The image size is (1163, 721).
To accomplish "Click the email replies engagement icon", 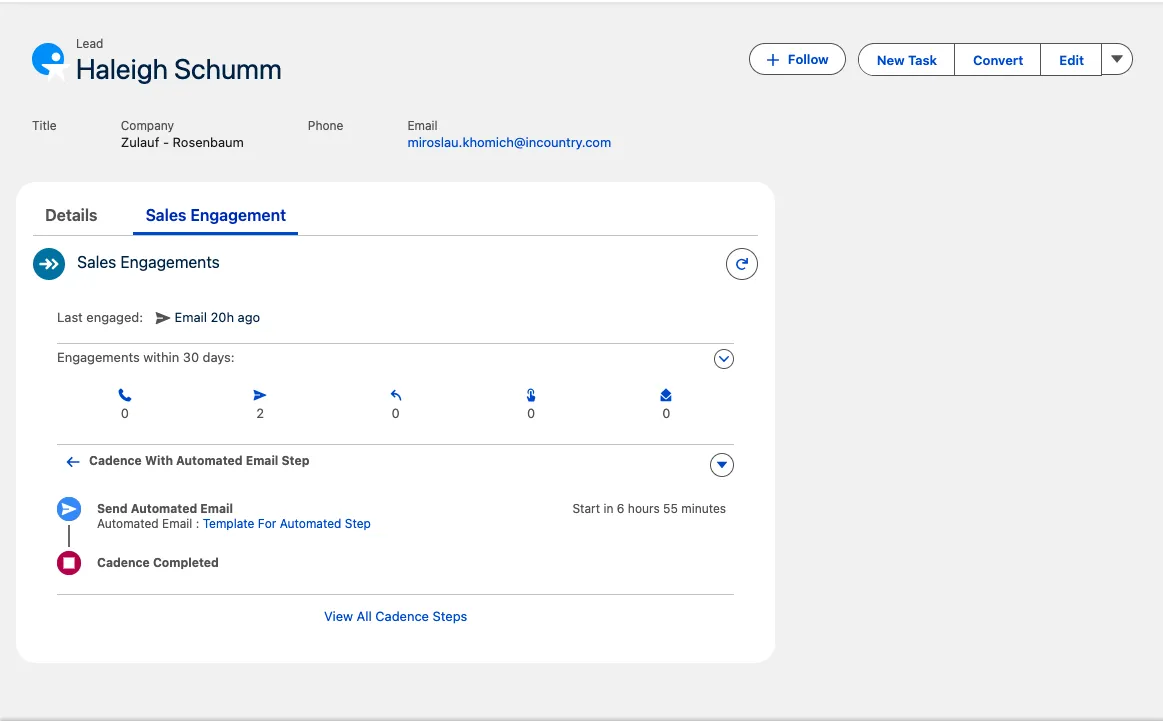I will [x=396, y=396].
